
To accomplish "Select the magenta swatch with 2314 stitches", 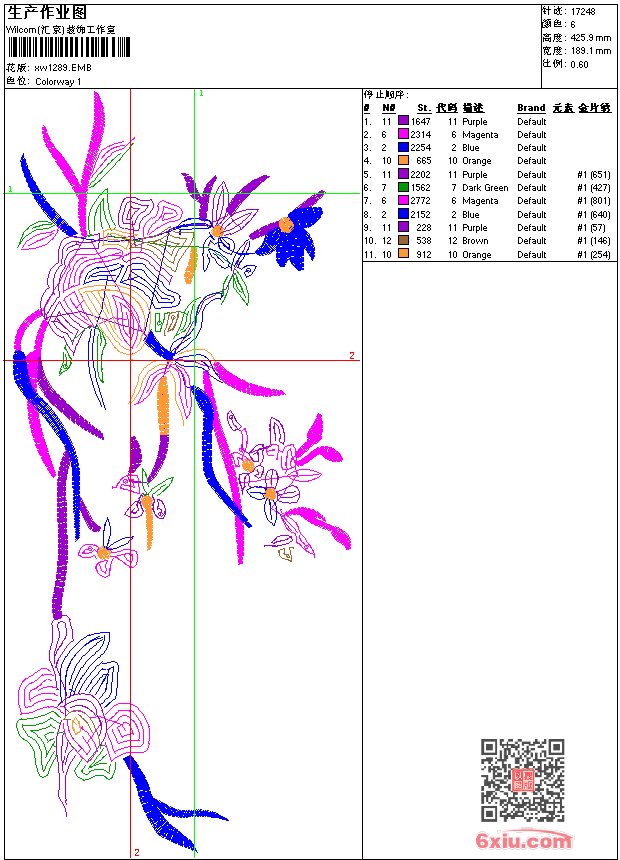I will tap(404, 134).
